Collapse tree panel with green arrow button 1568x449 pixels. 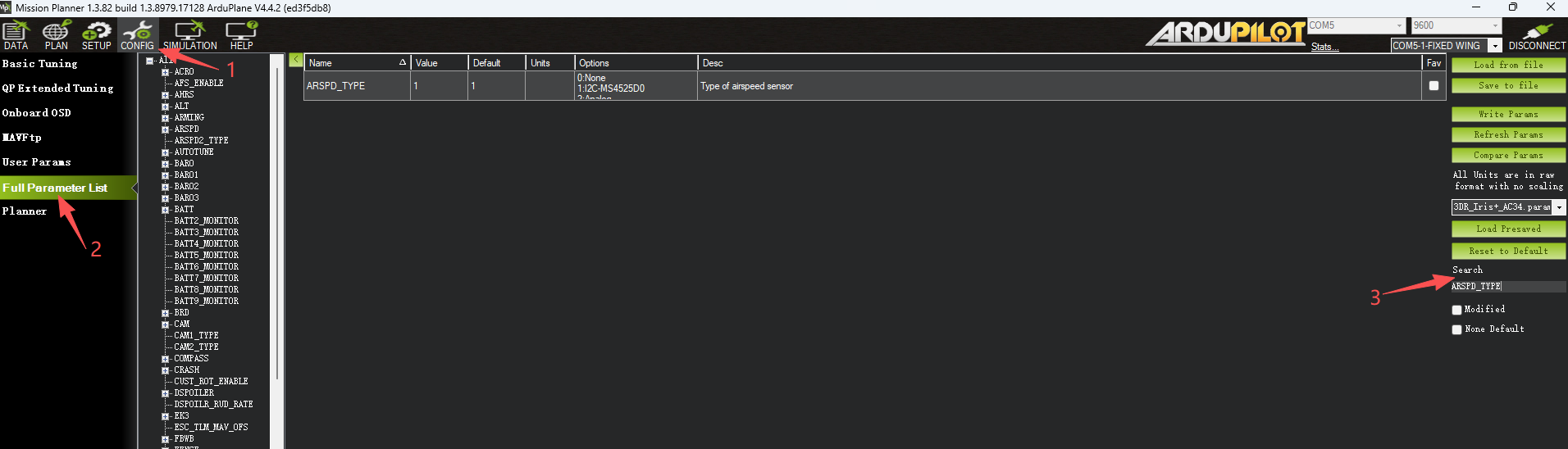(296, 60)
